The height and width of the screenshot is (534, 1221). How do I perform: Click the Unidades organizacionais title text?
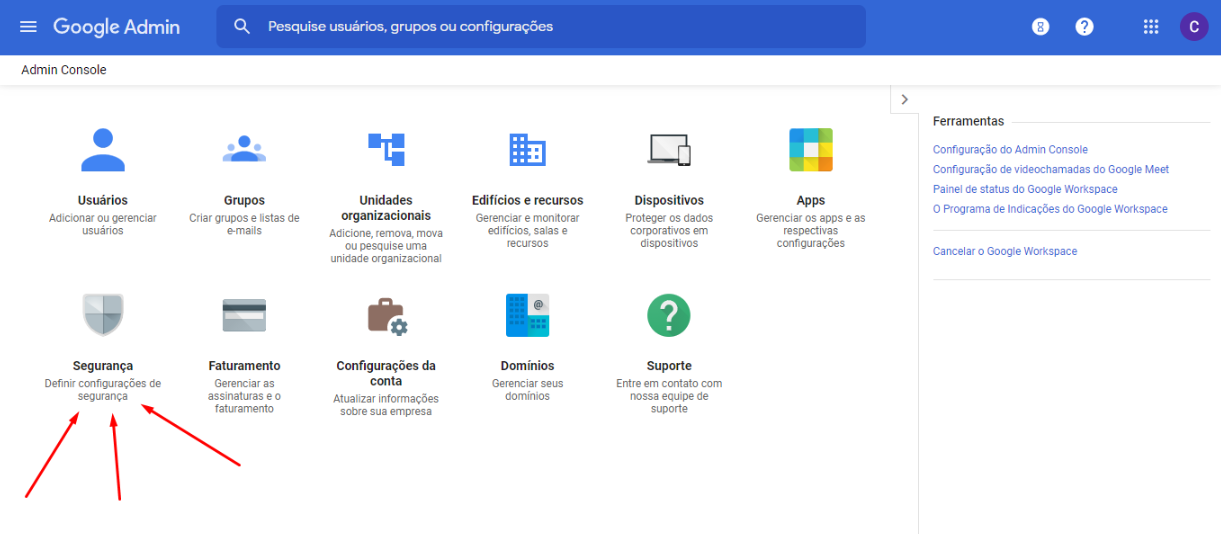pyautogui.click(x=386, y=207)
